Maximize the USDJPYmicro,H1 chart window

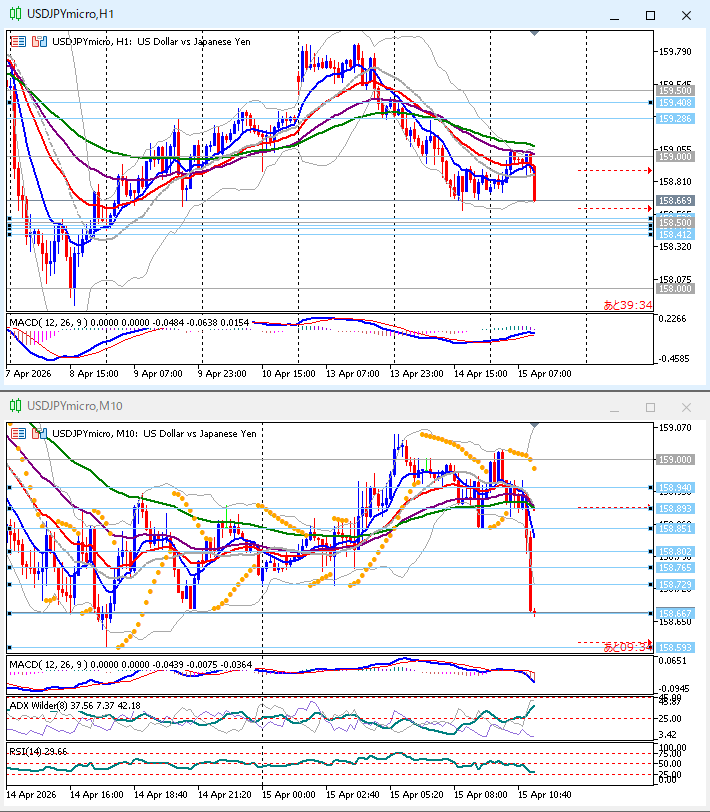click(650, 16)
